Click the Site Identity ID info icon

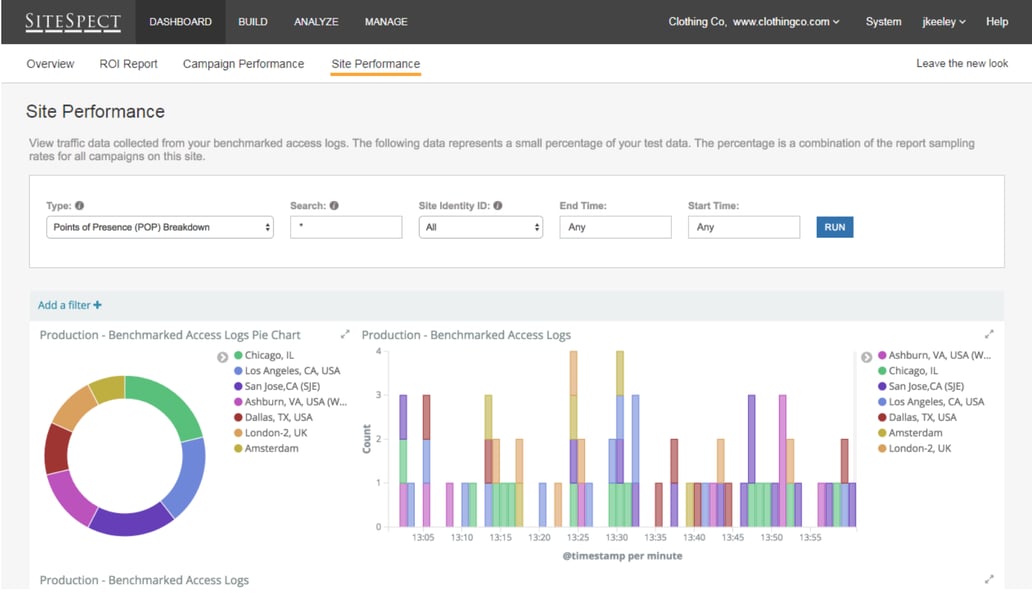point(498,206)
